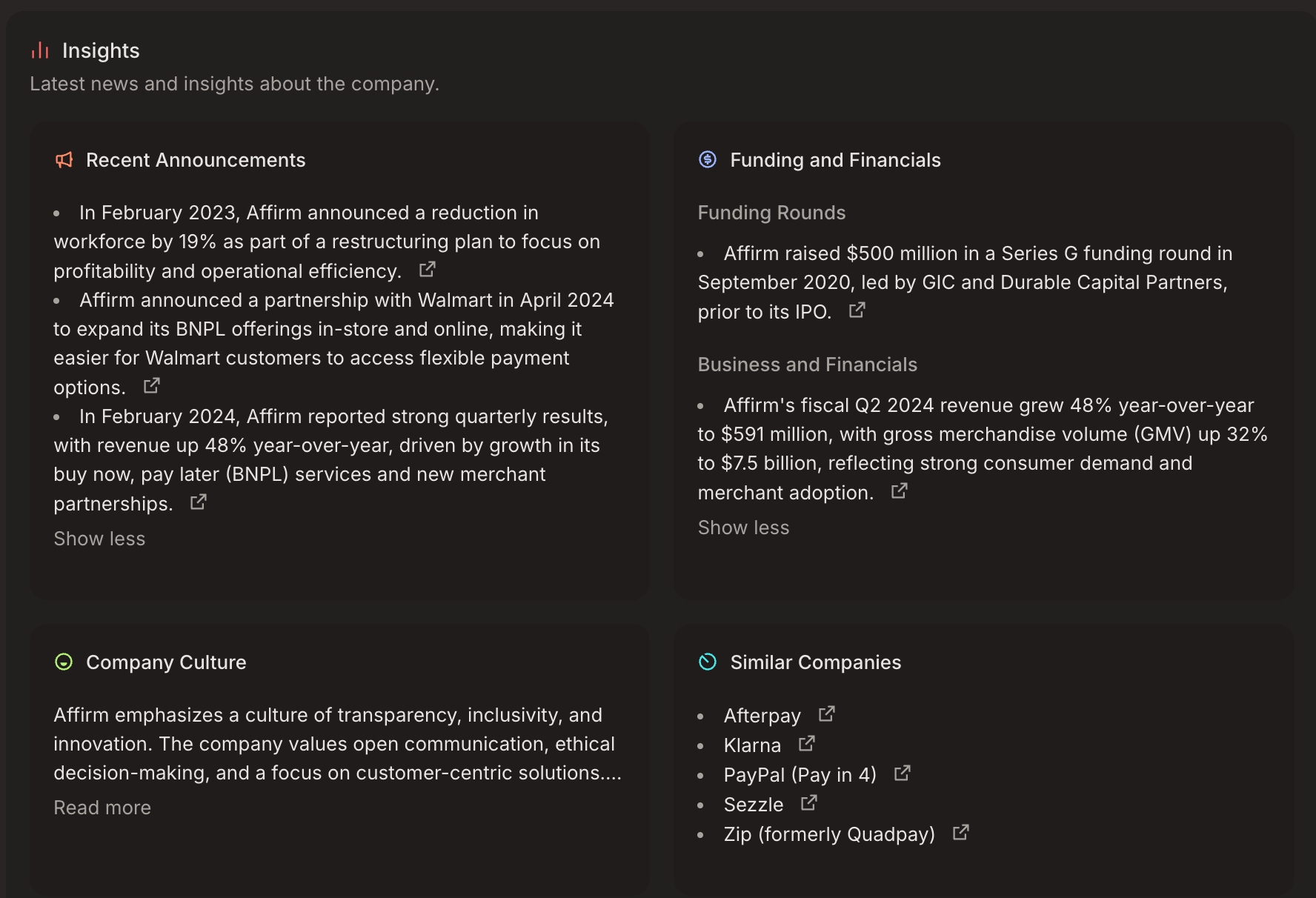The width and height of the screenshot is (1316, 898).
Task: Open the Sezzle external link
Action: 808,802
